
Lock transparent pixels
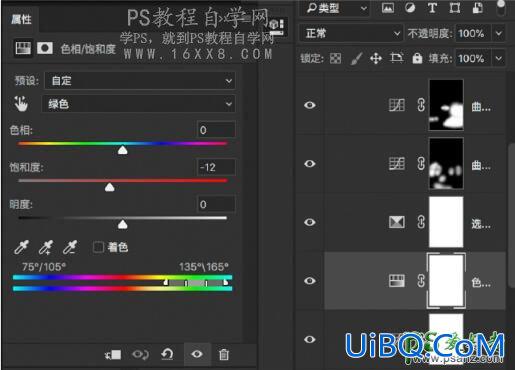click(335, 59)
